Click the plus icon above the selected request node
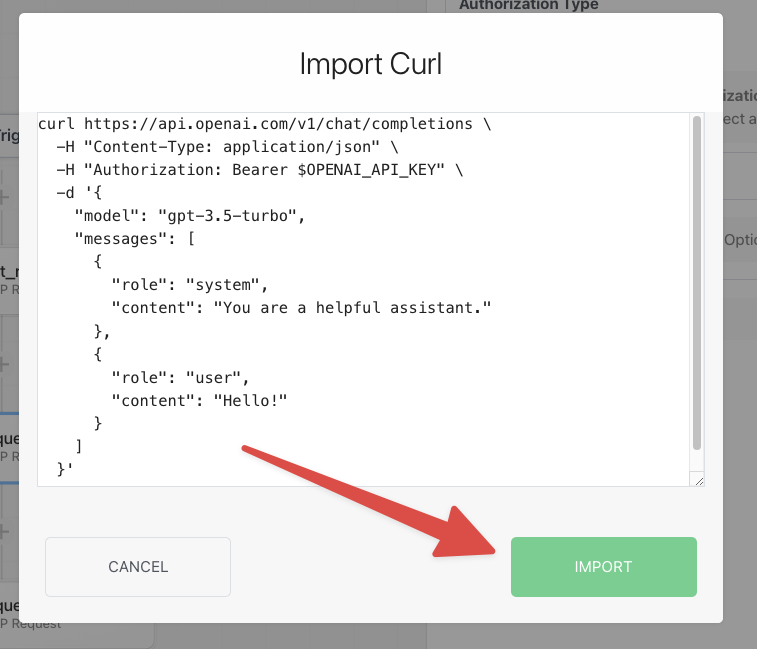The image size is (757, 649). coord(4,364)
